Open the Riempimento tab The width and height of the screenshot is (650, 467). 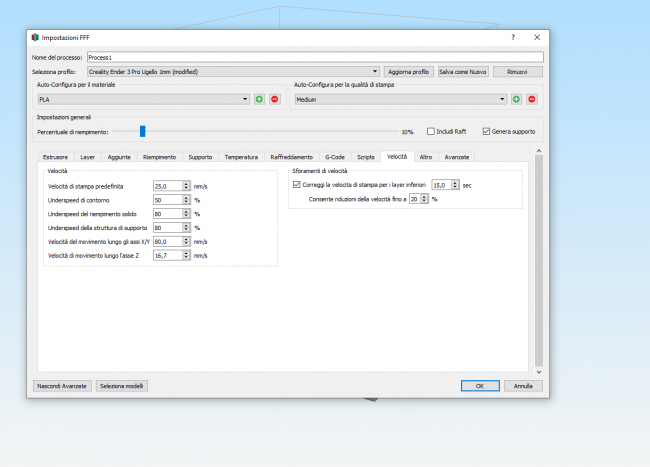coord(160,157)
